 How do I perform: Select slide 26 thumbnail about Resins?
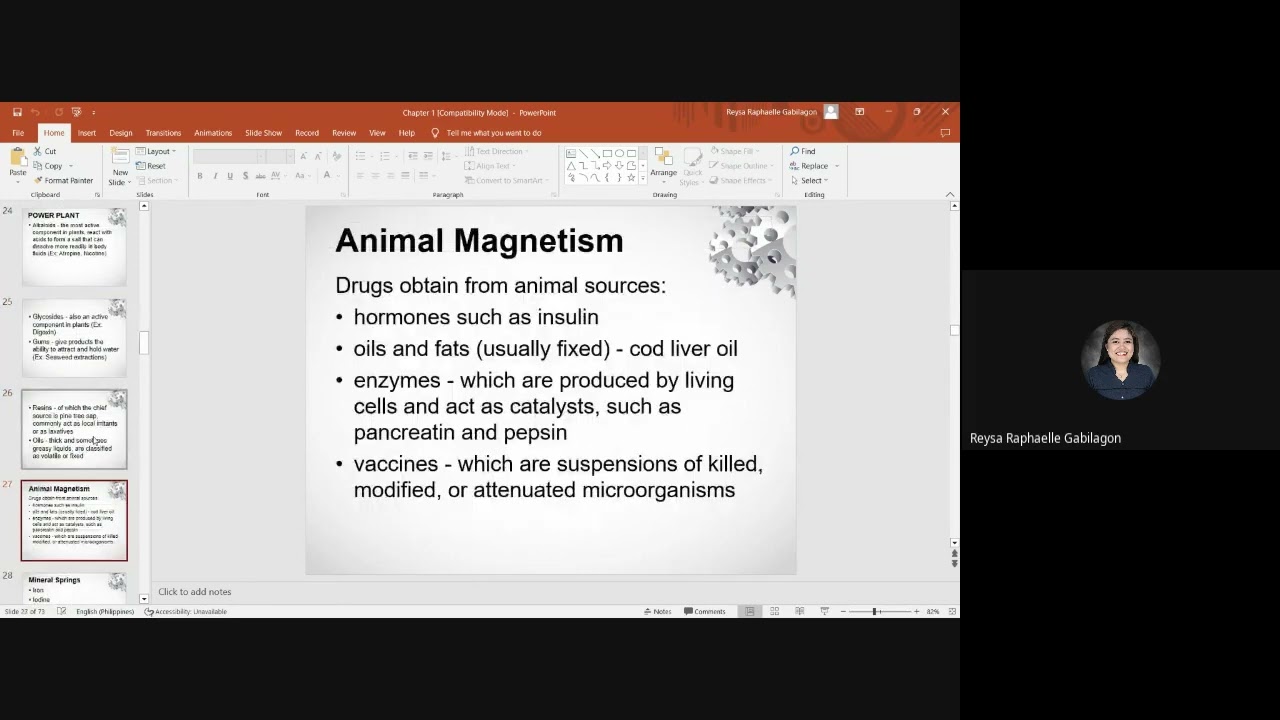pos(74,429)
